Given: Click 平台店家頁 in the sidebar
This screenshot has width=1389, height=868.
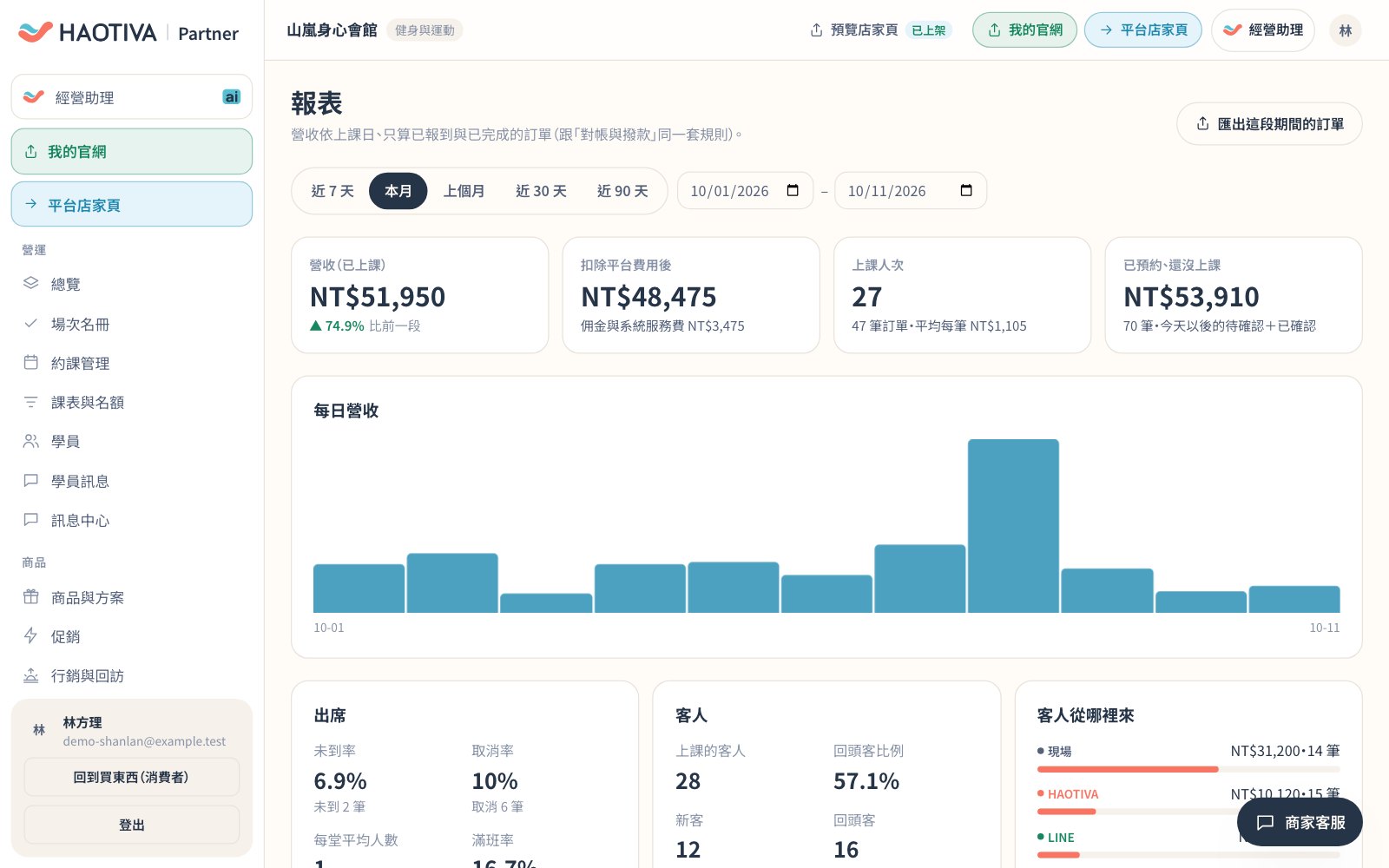Looking at the screenshot, I should 132,205.
